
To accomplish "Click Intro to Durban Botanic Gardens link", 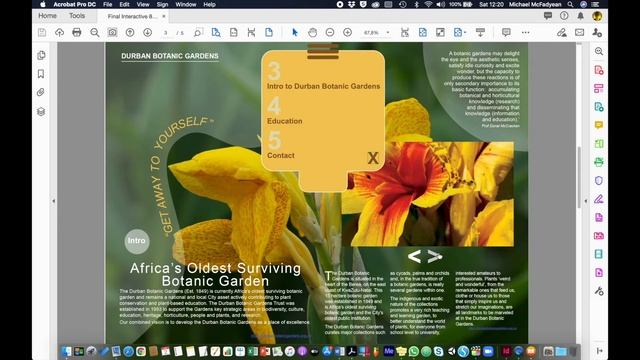I will pyautogui.click(x=323, y=86).
